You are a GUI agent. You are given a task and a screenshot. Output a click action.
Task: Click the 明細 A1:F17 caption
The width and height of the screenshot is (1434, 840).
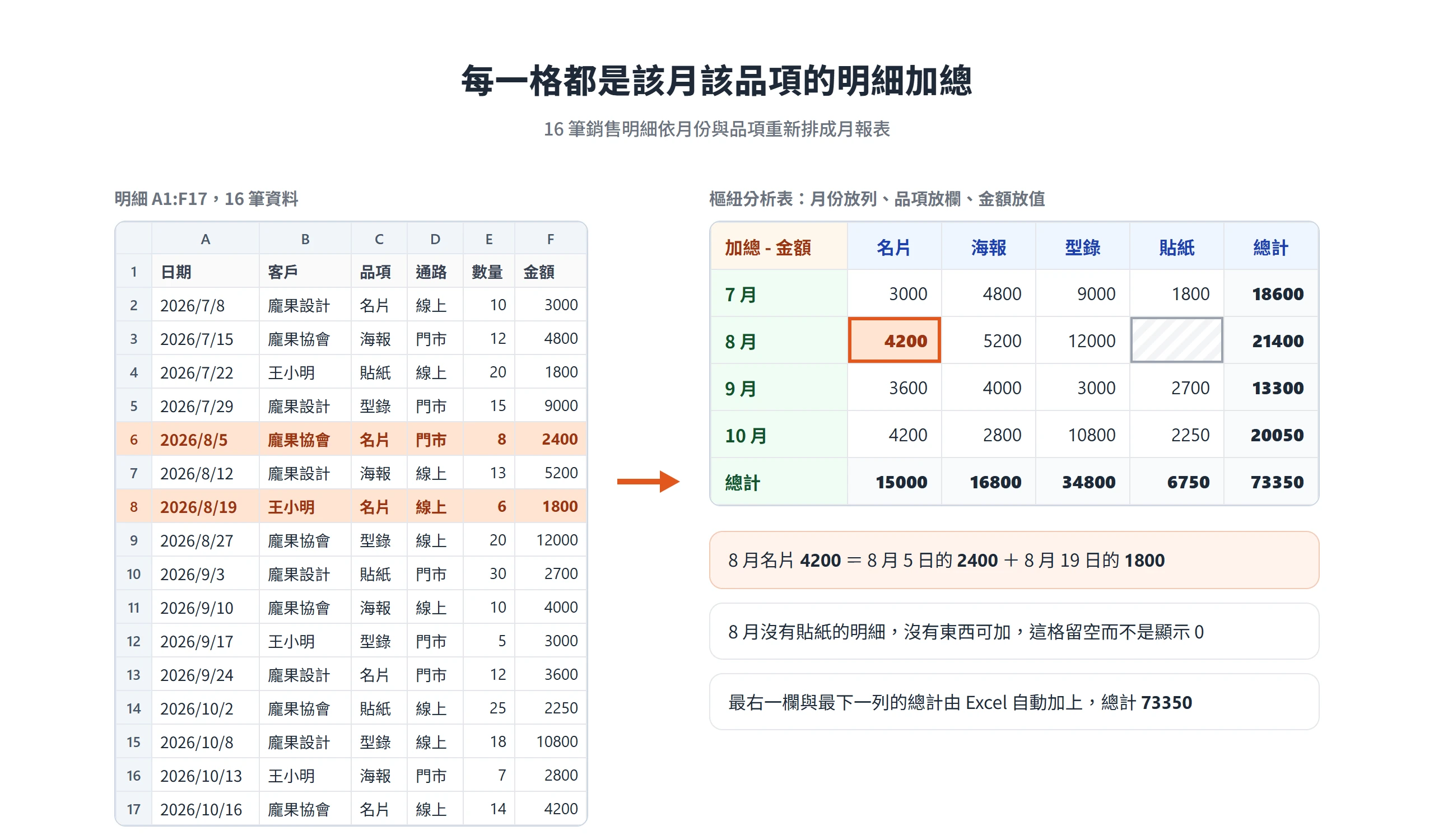coord(206,198)
